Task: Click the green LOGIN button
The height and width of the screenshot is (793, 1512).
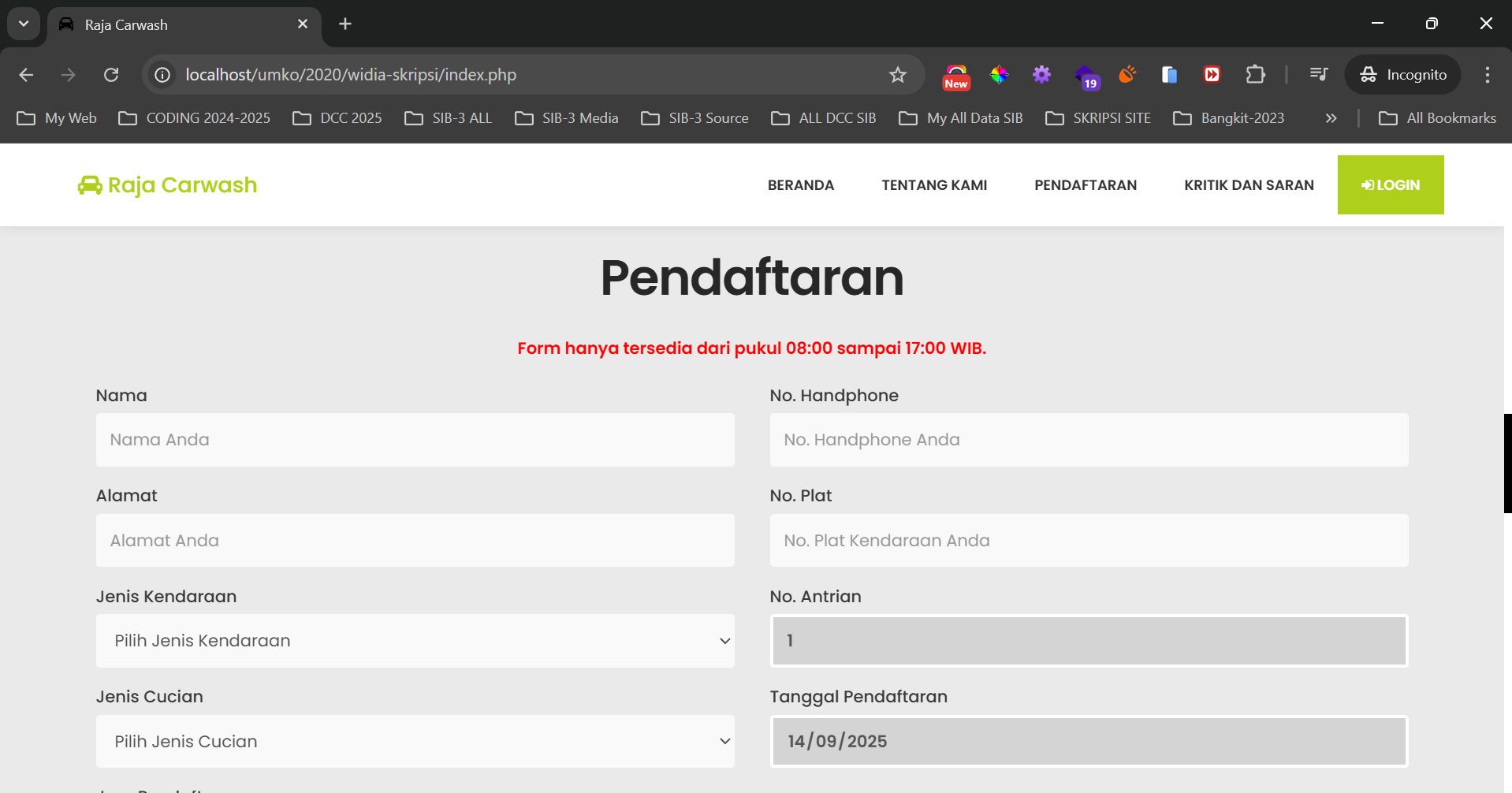Action: coord(1390,184)
